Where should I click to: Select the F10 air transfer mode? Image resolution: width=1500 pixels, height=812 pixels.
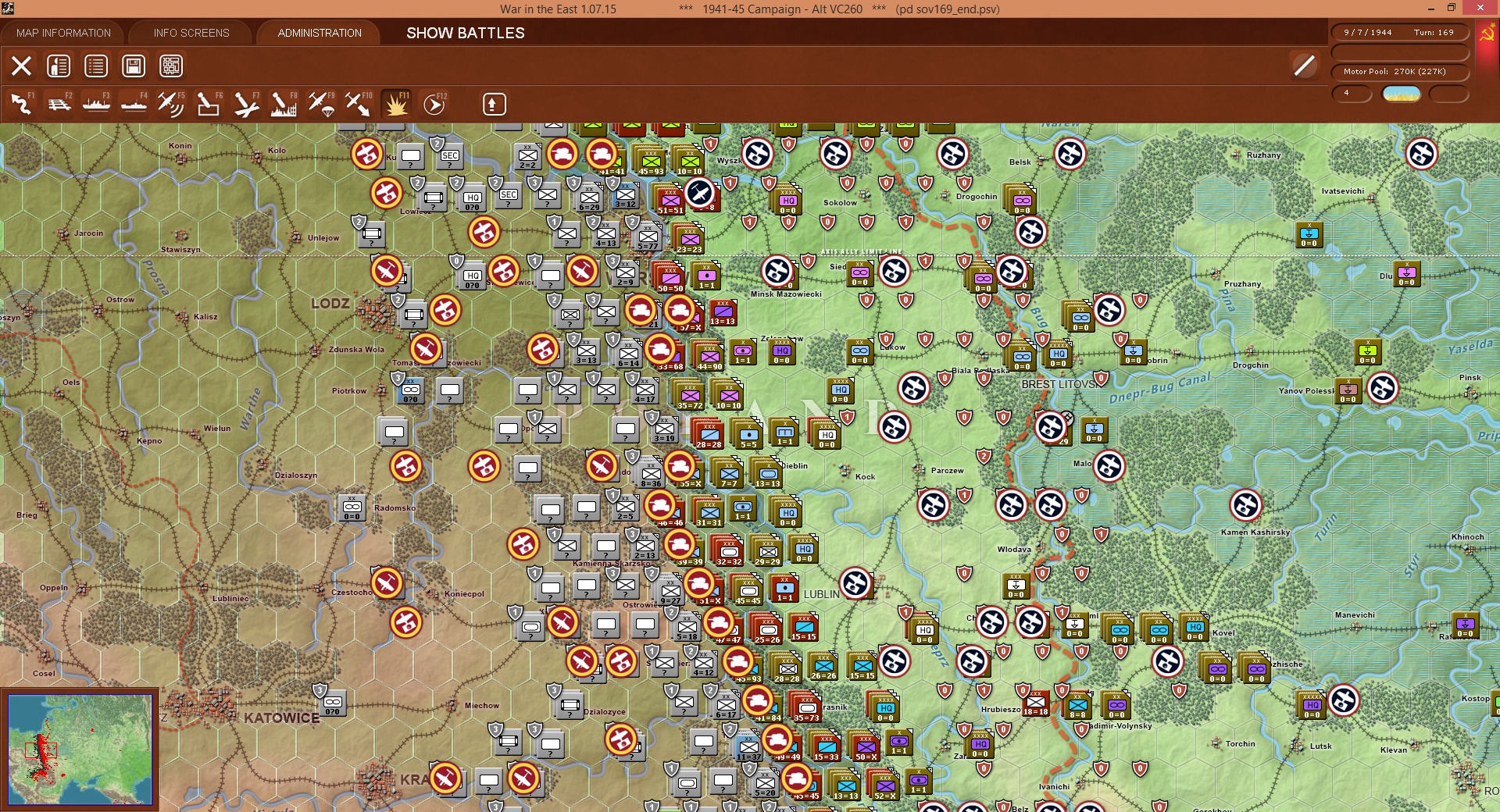[x=359, y=104]
